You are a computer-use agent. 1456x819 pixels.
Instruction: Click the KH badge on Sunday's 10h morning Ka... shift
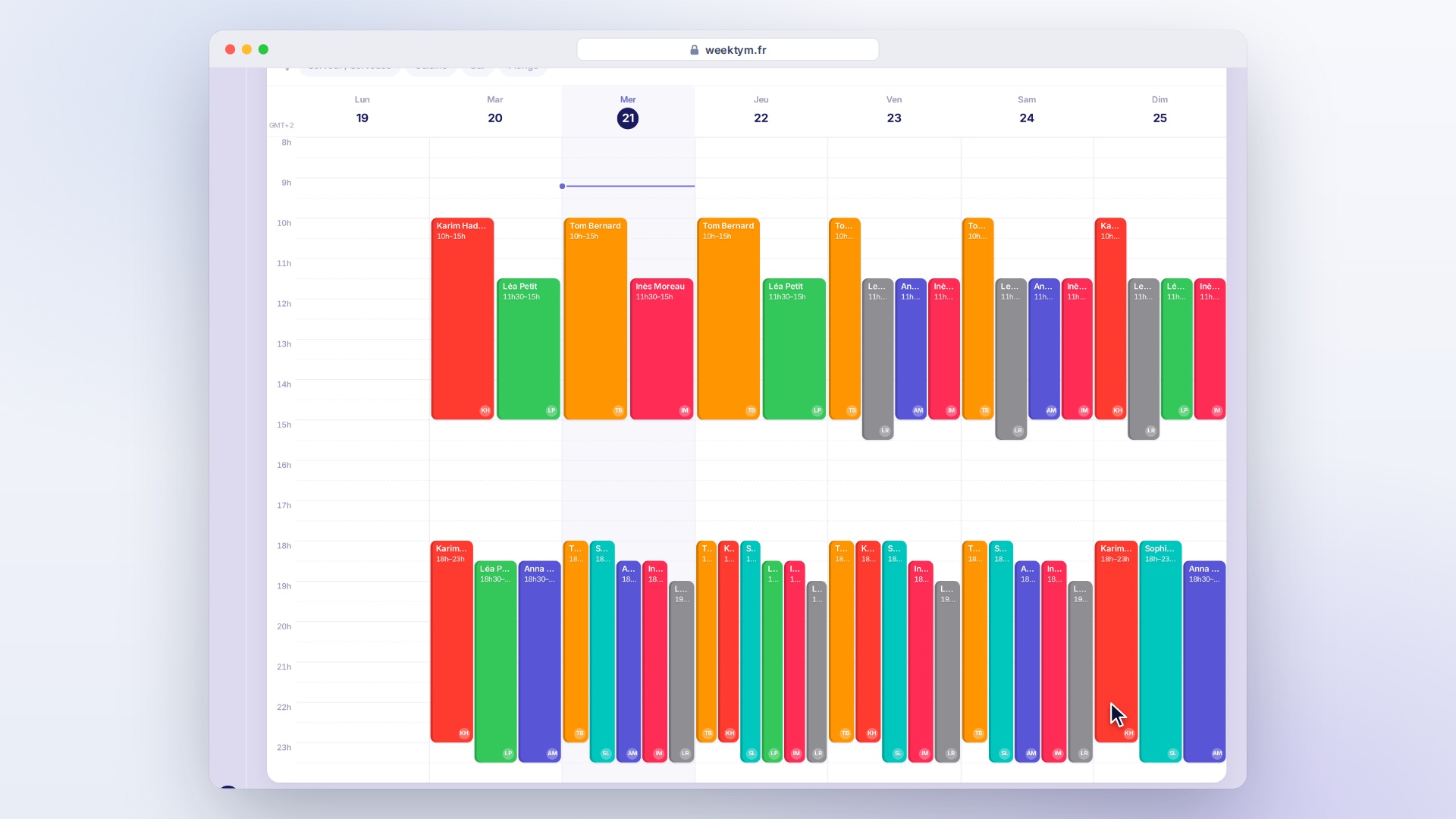pyautogui.click(x=1118, y=410)
